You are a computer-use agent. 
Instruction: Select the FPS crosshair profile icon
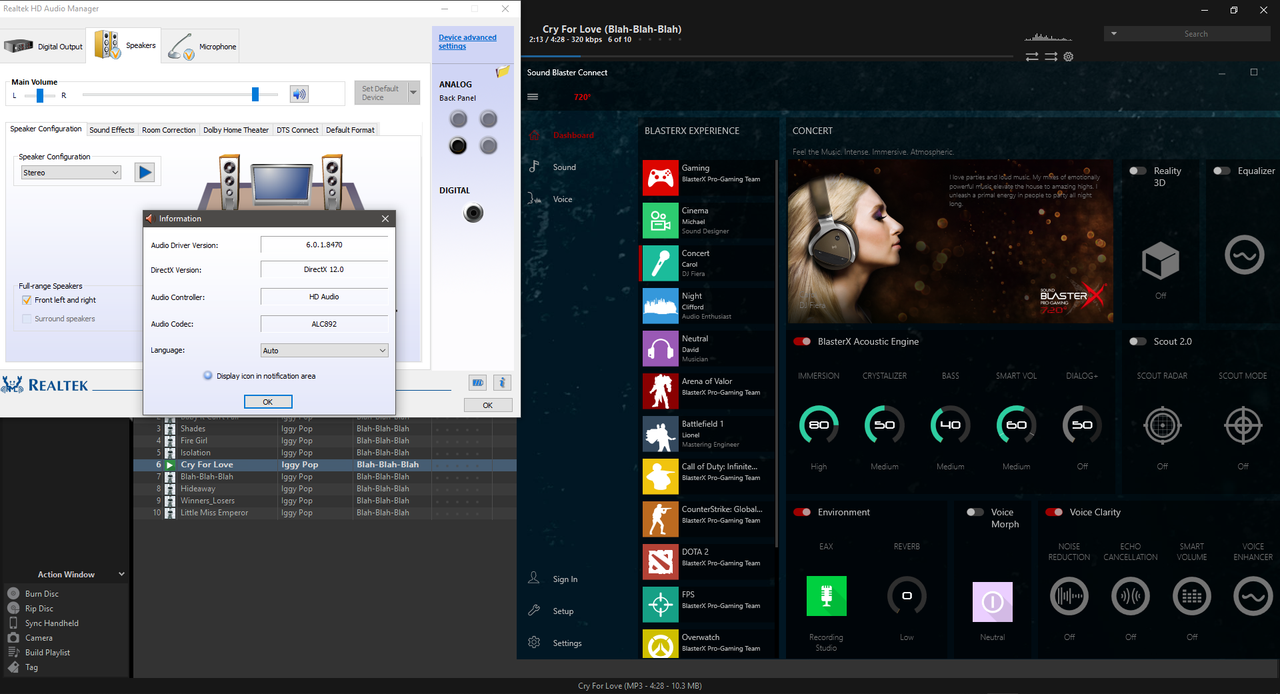(660, 605)
